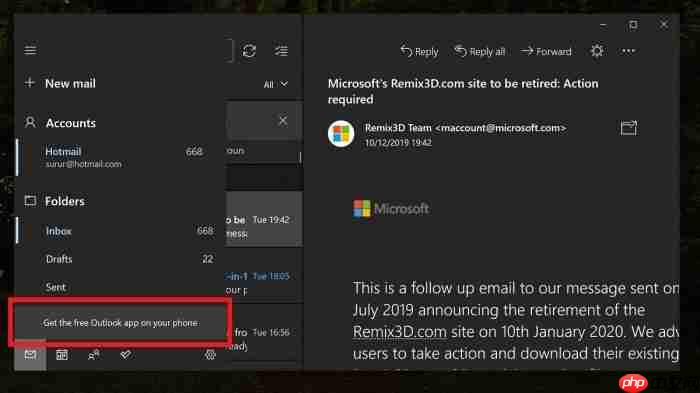Screen dimensions: 700x393
Task: Open the Sent folder
Action: pyautogui.click(x=121, y=287)
